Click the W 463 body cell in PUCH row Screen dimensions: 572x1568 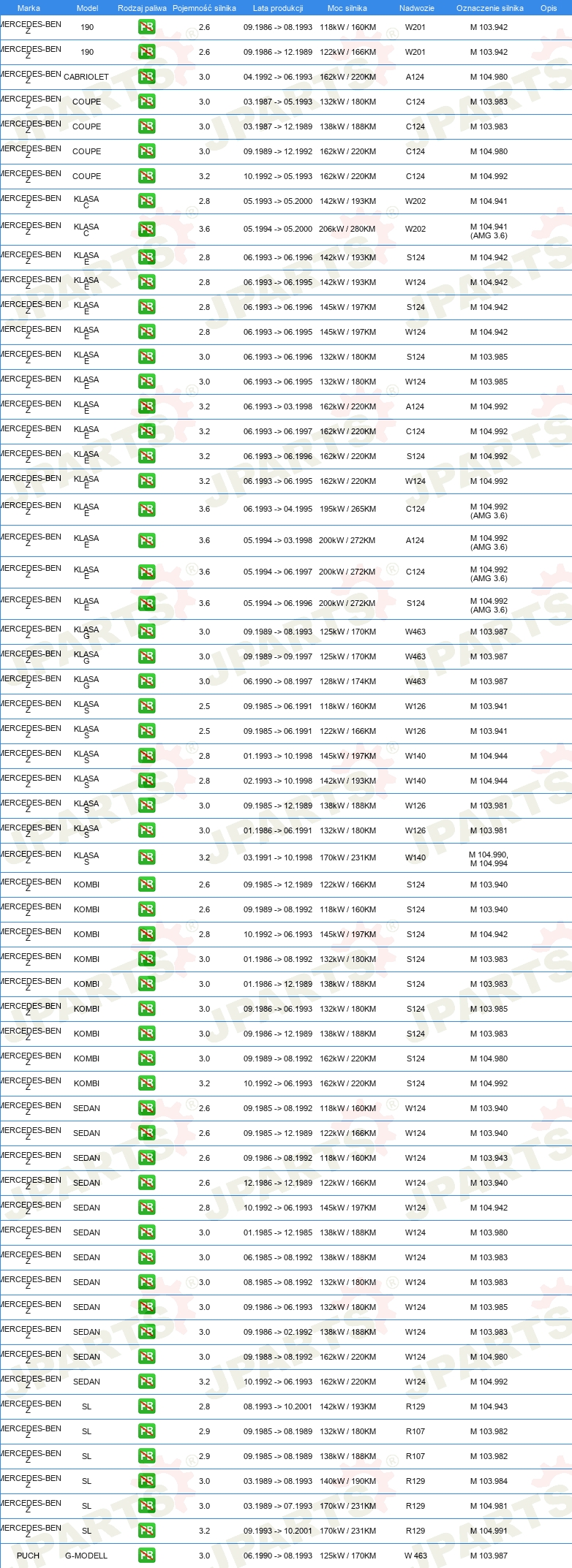415,1556
